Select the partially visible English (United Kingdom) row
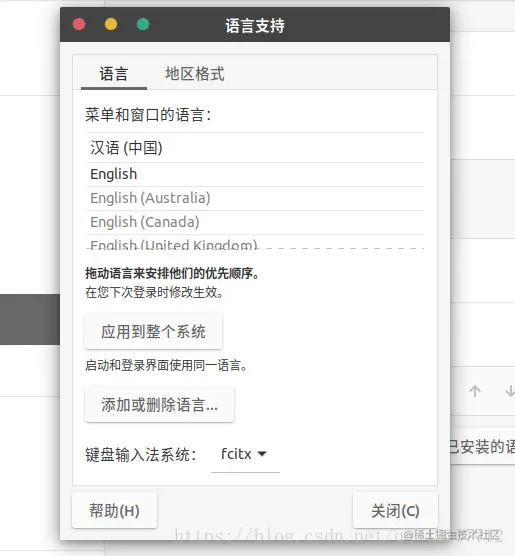 tap(255, 242)
